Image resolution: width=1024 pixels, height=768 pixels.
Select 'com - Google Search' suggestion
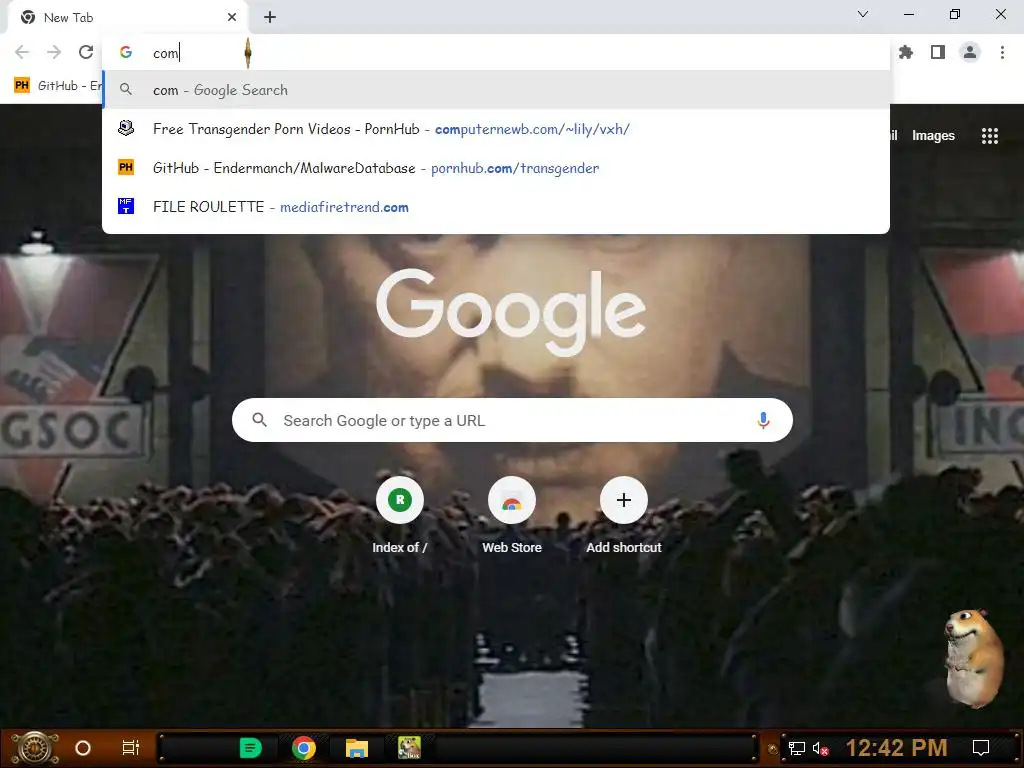tap(496, 90)
